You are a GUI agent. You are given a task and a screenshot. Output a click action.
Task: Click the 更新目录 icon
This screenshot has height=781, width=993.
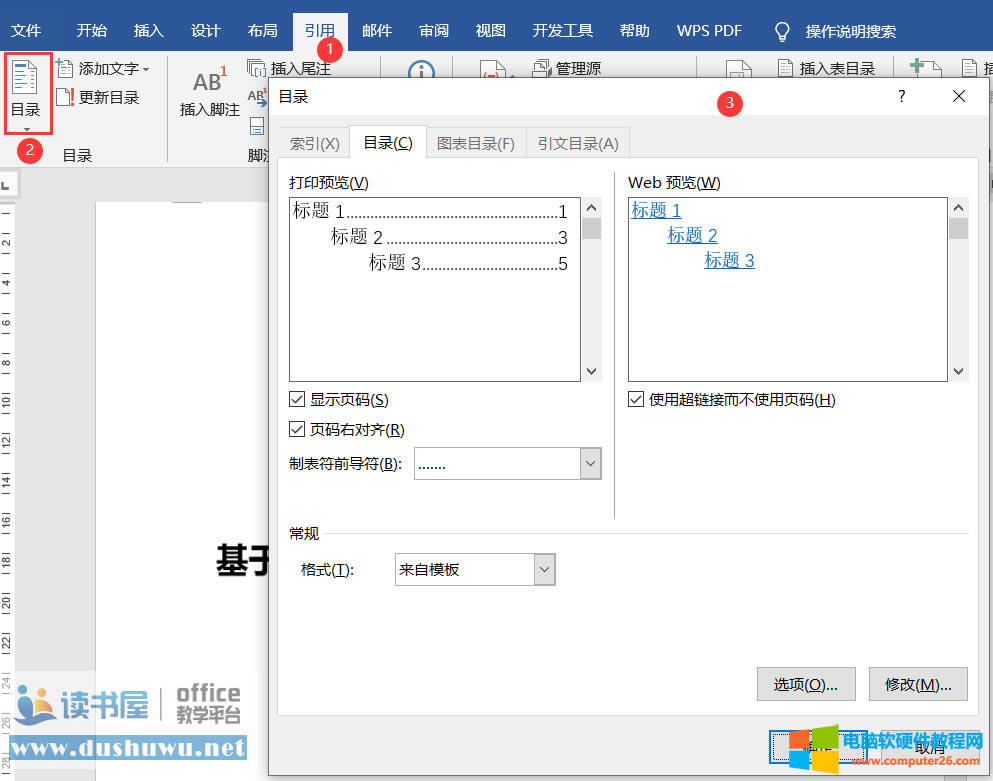[65, 97]
